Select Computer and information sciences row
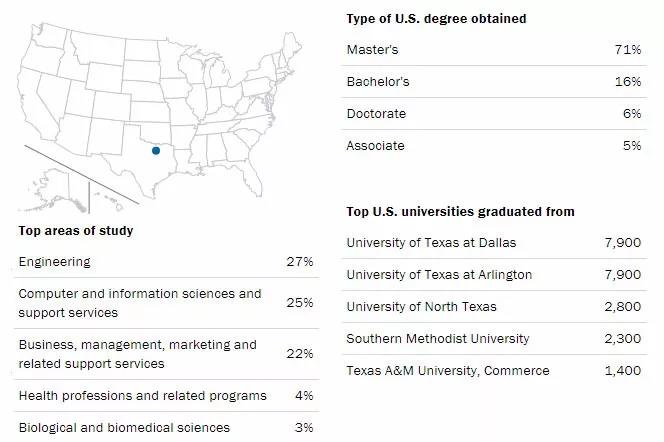 coord(140,302)
